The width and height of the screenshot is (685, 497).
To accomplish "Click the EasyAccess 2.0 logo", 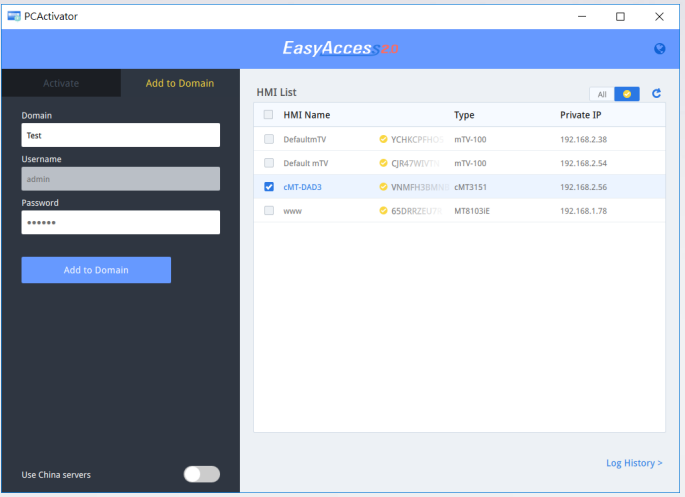I will click(x=340, y=48).
